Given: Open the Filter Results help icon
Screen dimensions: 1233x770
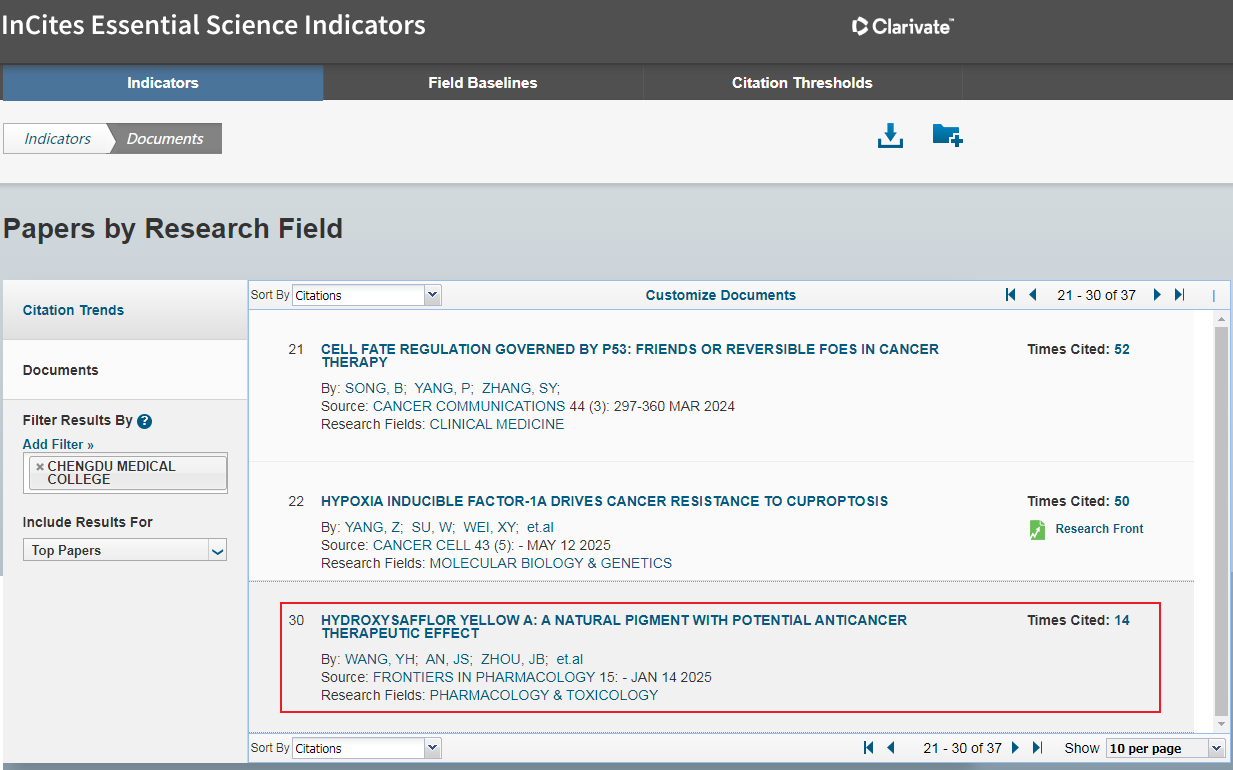Looking at the screenshot, I should tap(145, 421).
